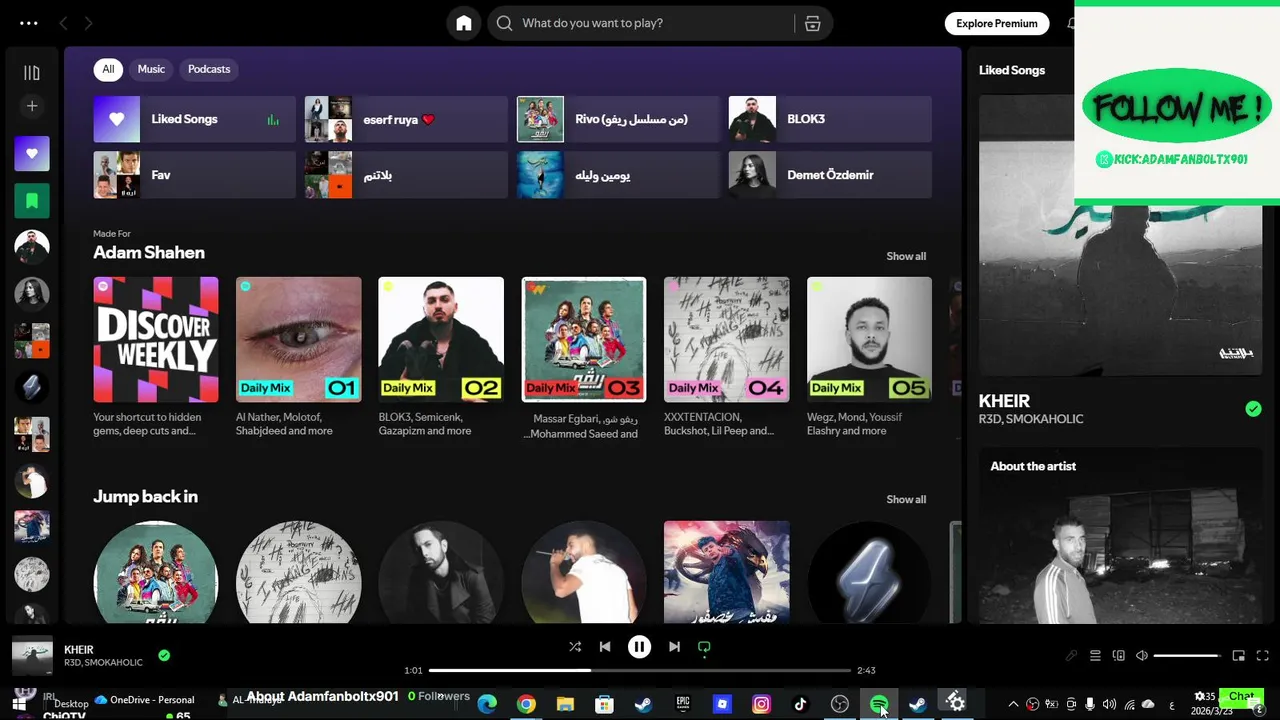Open Your Episodes green bookmark in sidebar

click(x=32, y=200)
